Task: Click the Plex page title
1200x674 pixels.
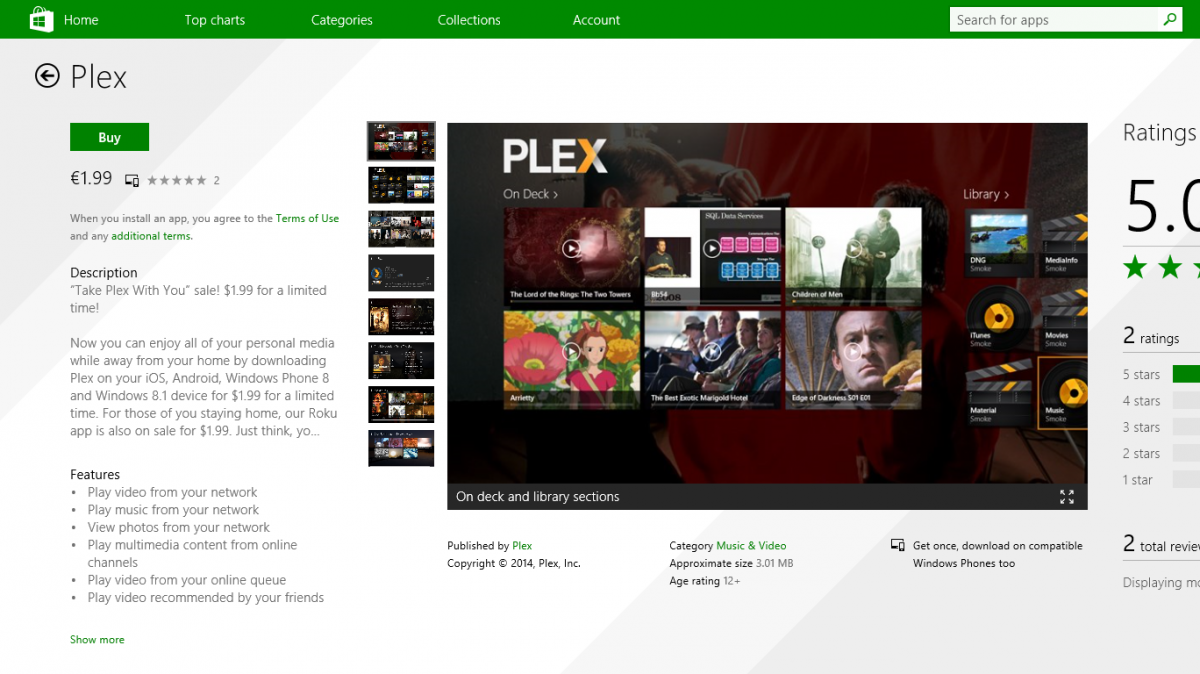Action: tap(98, 77)
